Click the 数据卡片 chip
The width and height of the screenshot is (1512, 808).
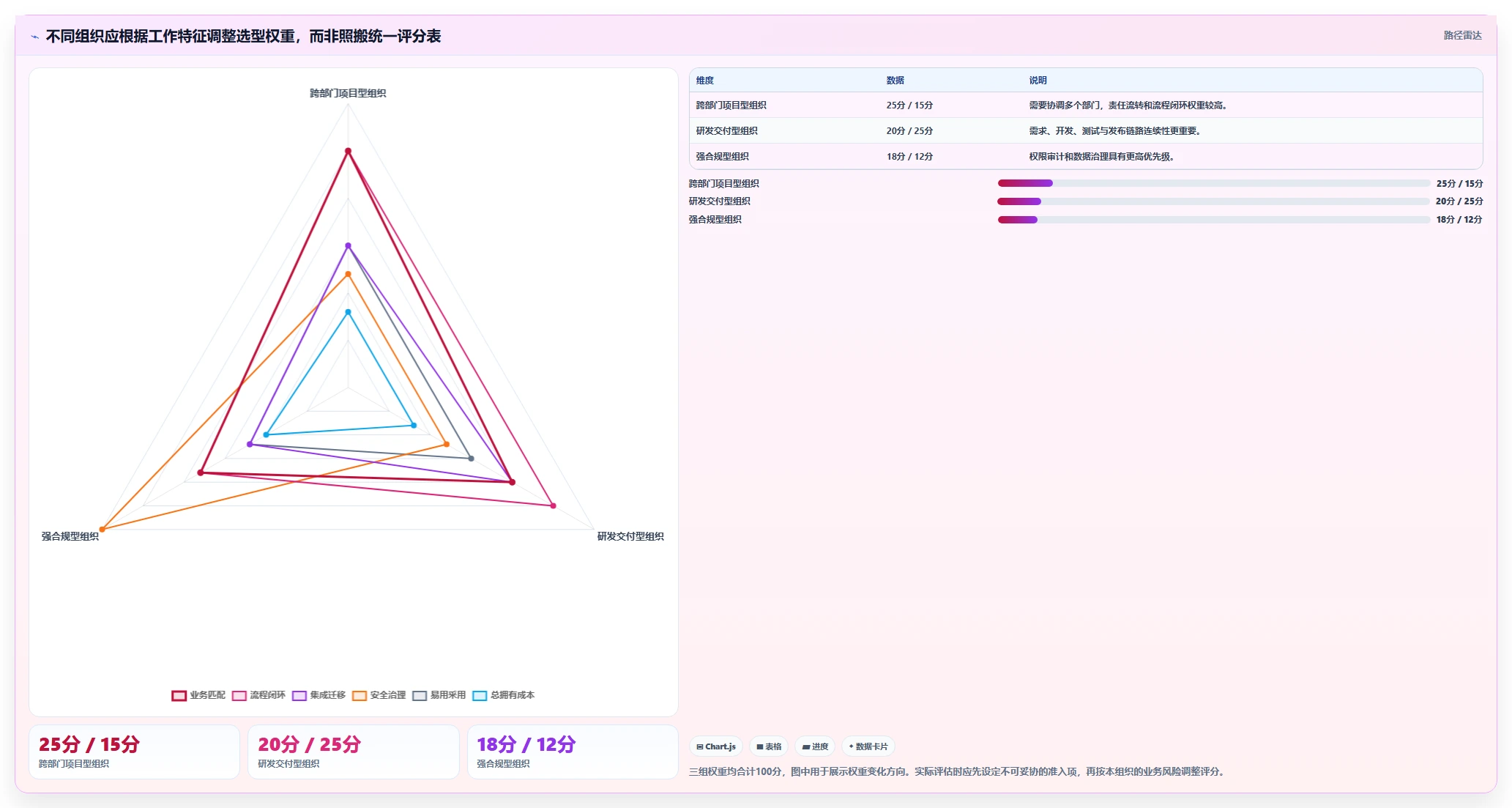pyautogui.click(x=868, y=746)
